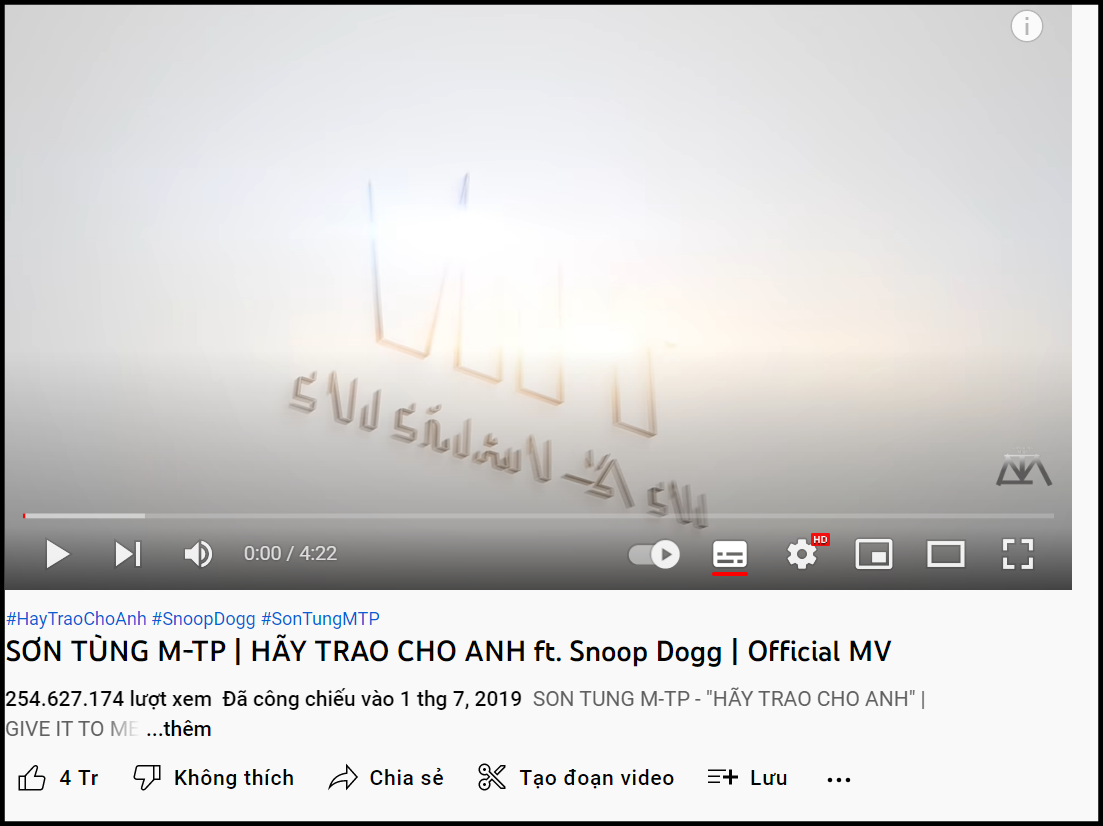1103x826 pixels.
Task: Enable theater mode view
Action: click(946, 554)
